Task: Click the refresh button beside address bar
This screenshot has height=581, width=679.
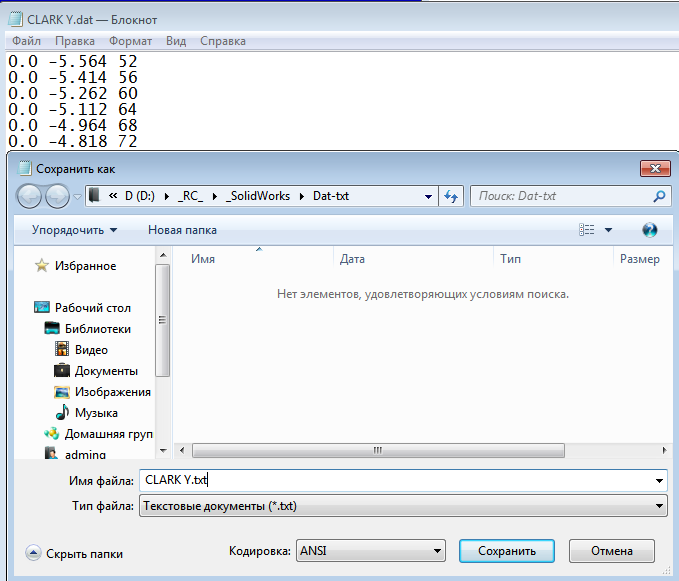Action: (451, 197)
